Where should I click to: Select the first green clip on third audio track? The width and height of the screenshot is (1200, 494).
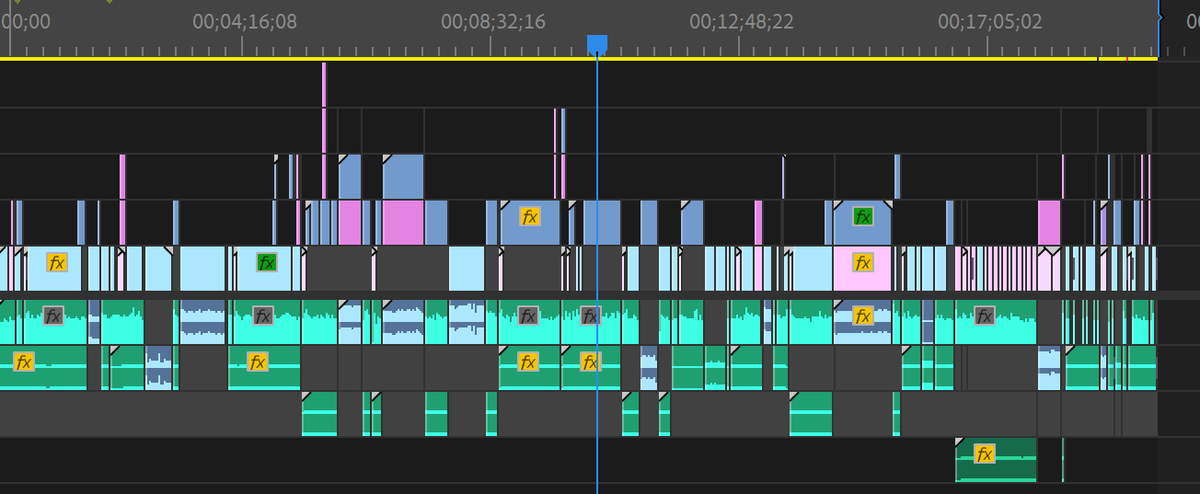coord(320,414)
